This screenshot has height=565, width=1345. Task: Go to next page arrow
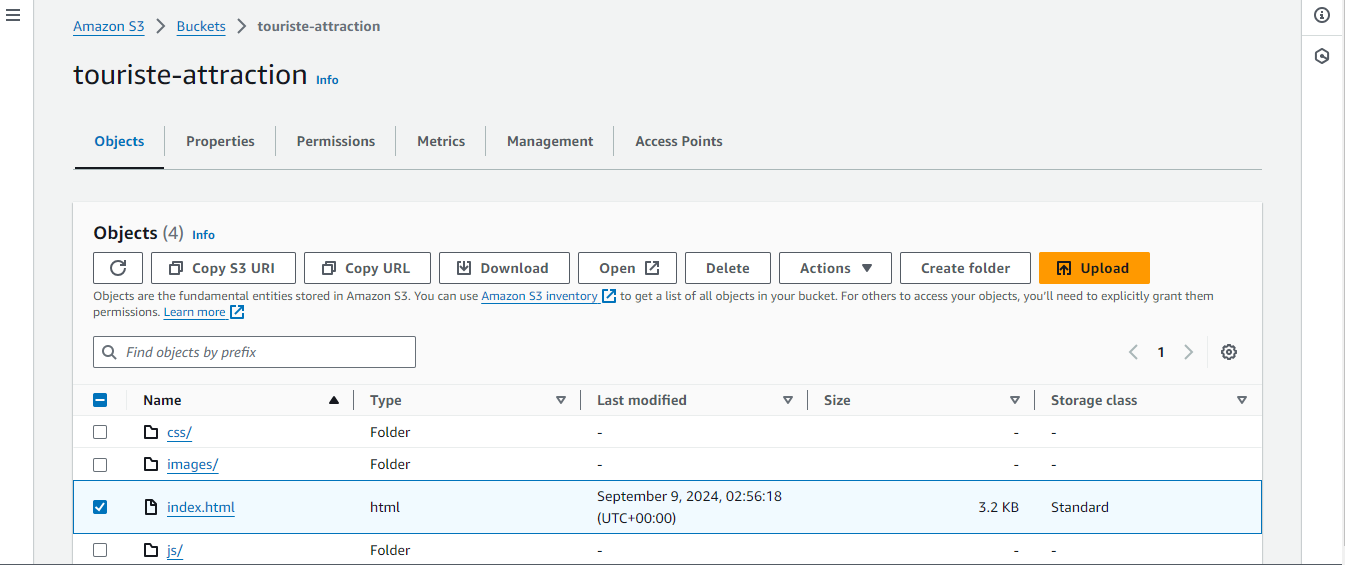[1189, 352]
